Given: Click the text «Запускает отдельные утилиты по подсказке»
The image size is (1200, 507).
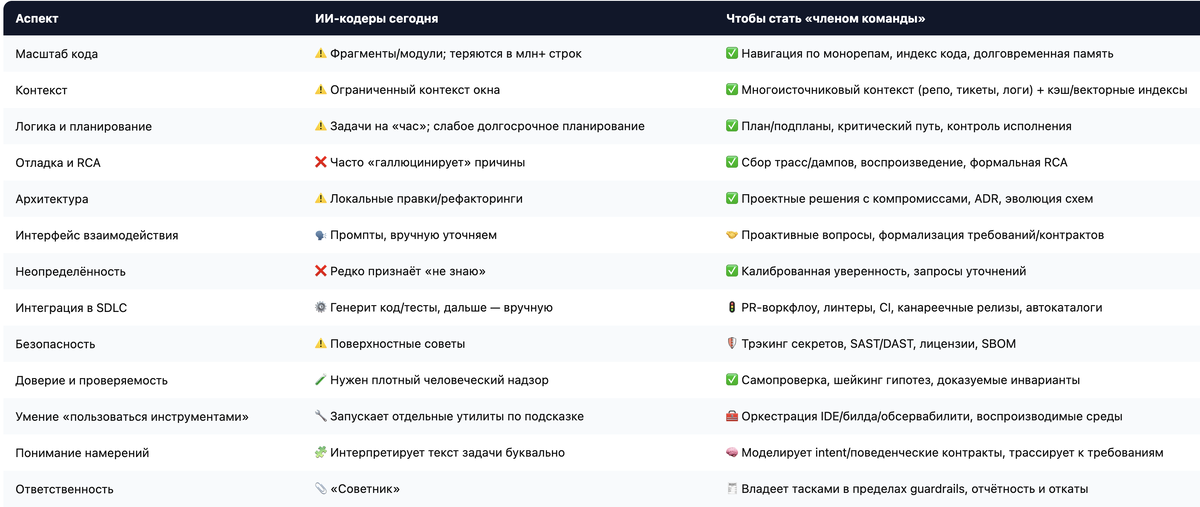Looking at the screenshot, I should (x=457, y=416).
